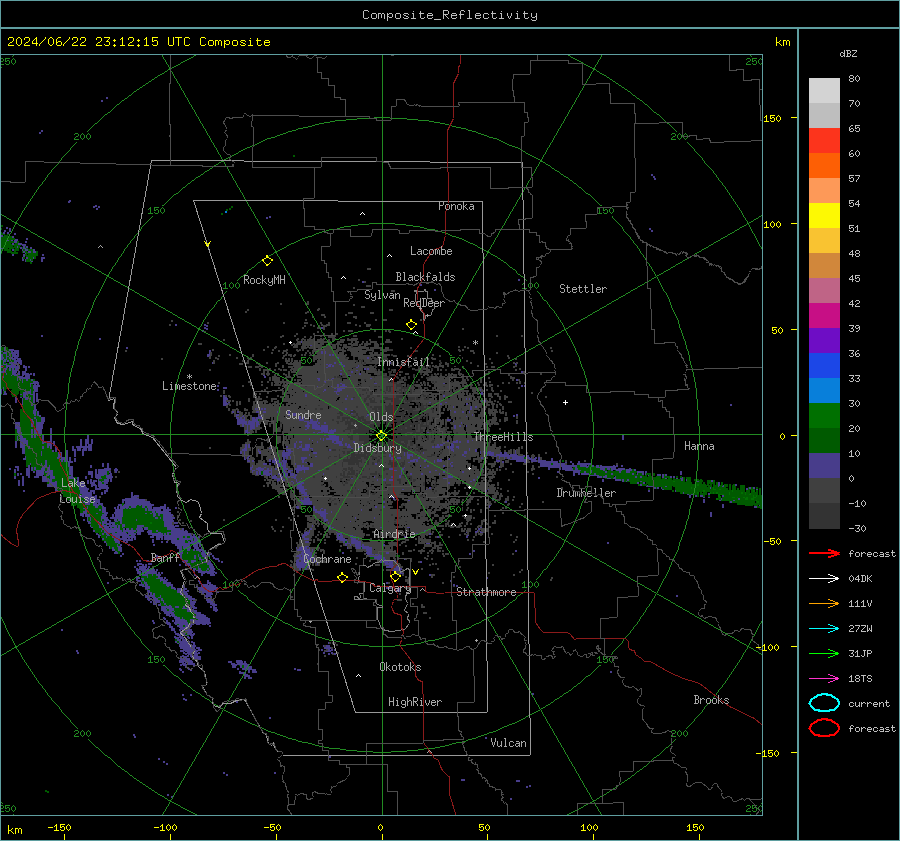Screen dimensions: 900x841
Task: Click the Strathmore label
Action: click(x=486, y=592)
